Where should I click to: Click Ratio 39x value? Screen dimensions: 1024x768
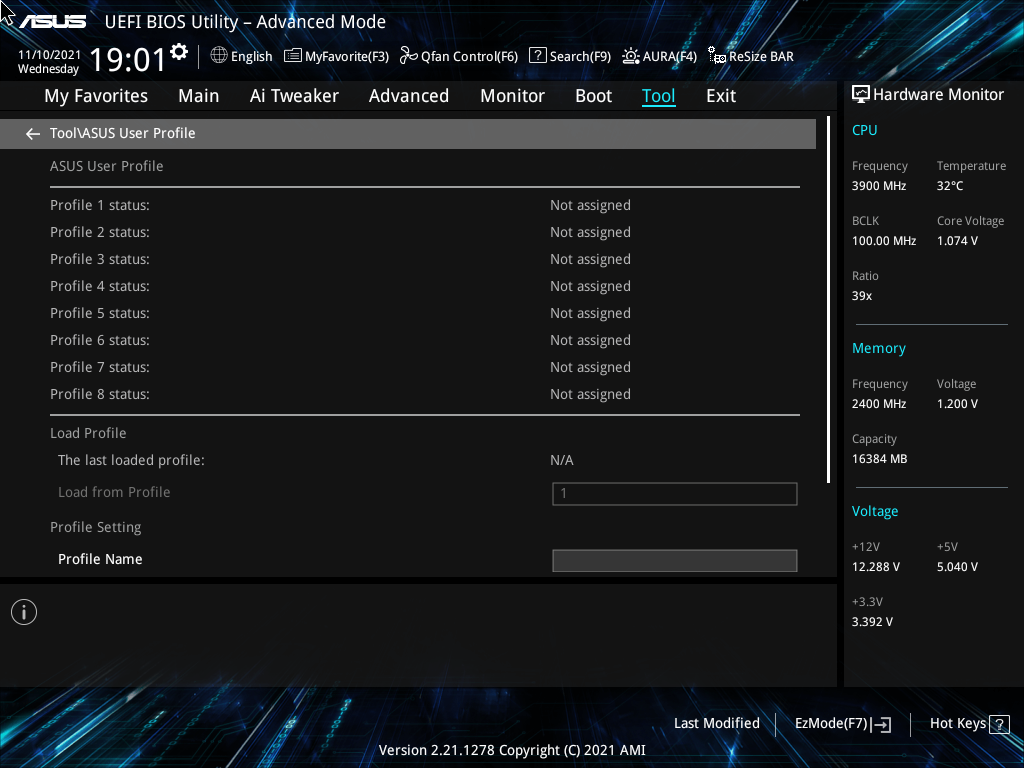(862, 296)
